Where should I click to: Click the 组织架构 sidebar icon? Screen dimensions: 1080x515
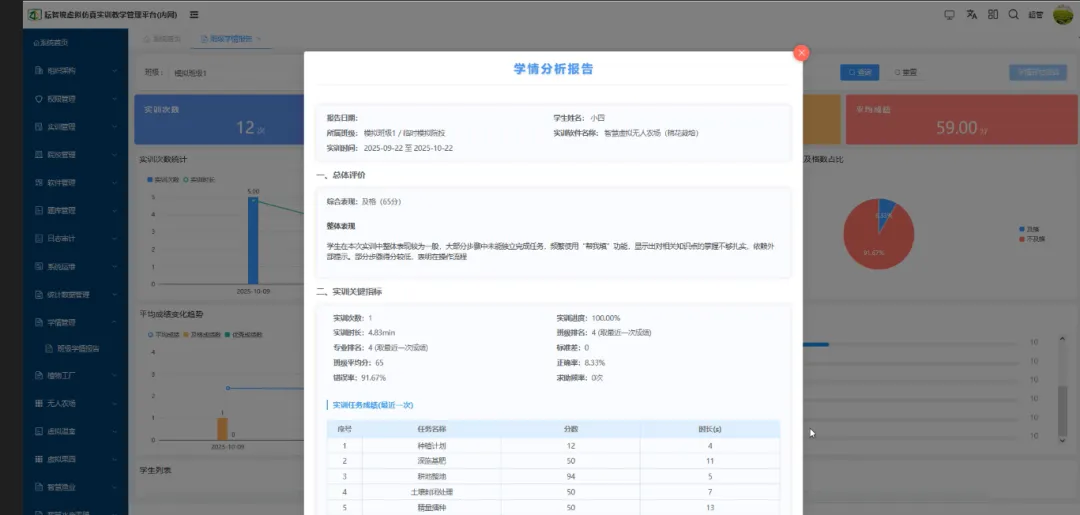coord(39,71)
